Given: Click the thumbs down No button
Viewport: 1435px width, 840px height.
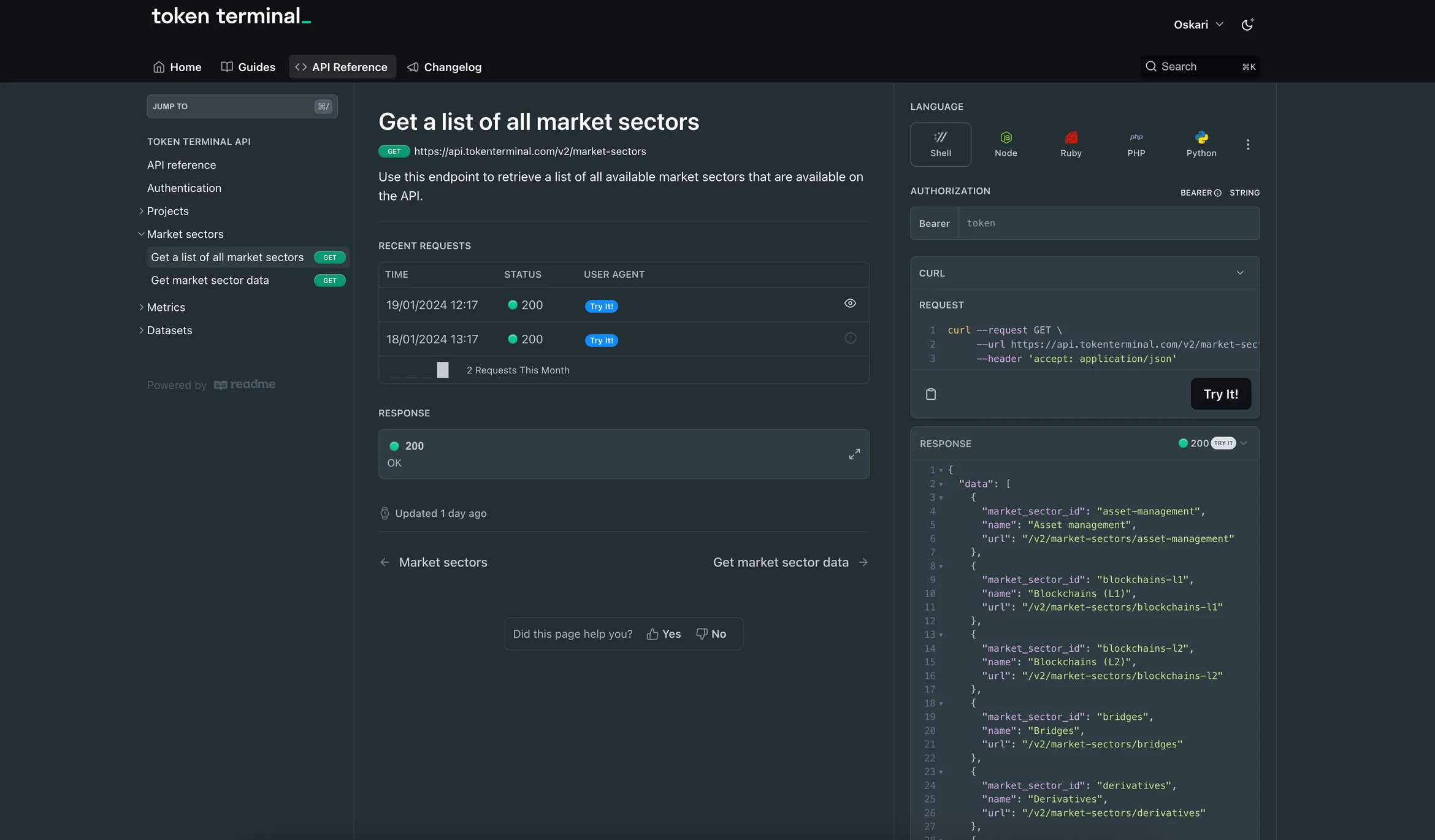Looking at the screenshot, I should [711, 634].
